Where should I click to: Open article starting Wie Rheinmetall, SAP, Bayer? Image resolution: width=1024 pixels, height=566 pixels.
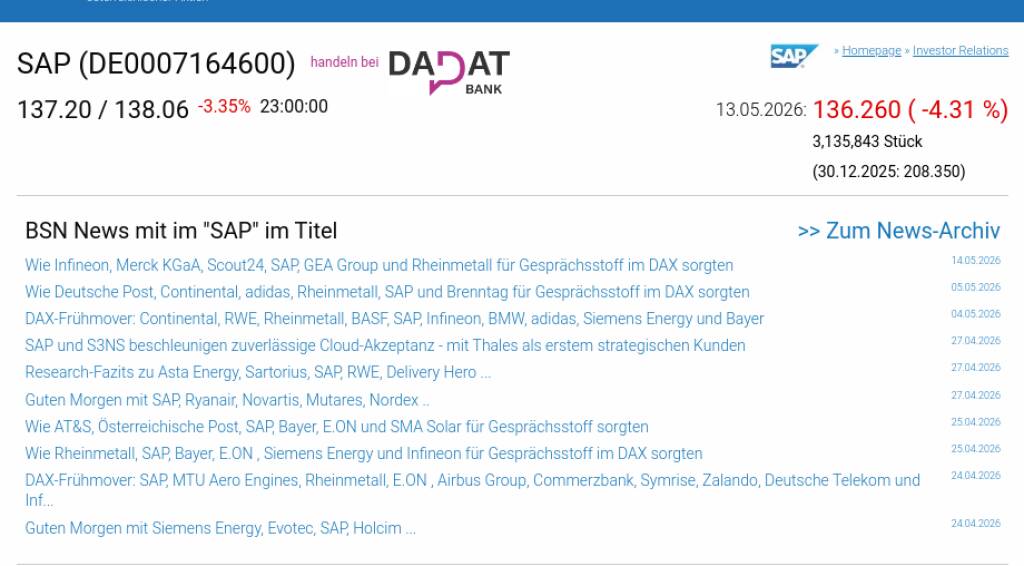tap(364, 453)
